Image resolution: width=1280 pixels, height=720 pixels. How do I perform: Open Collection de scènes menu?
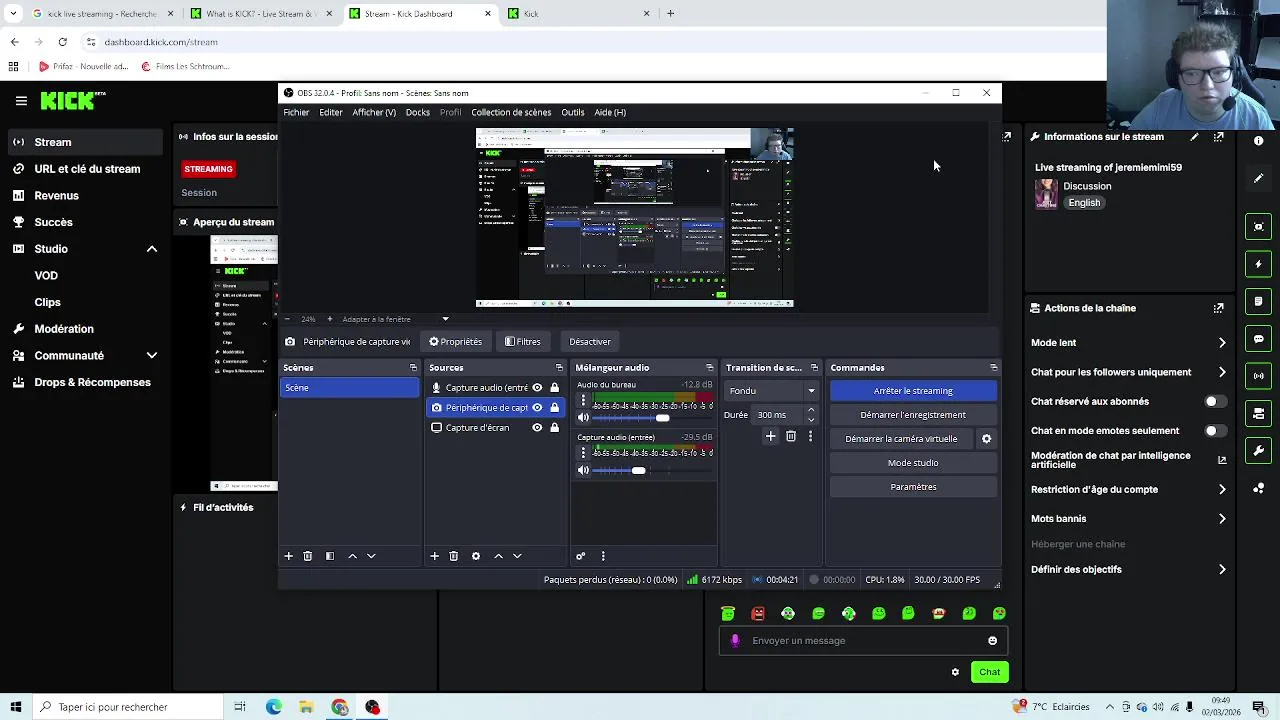tap(511, 112)
